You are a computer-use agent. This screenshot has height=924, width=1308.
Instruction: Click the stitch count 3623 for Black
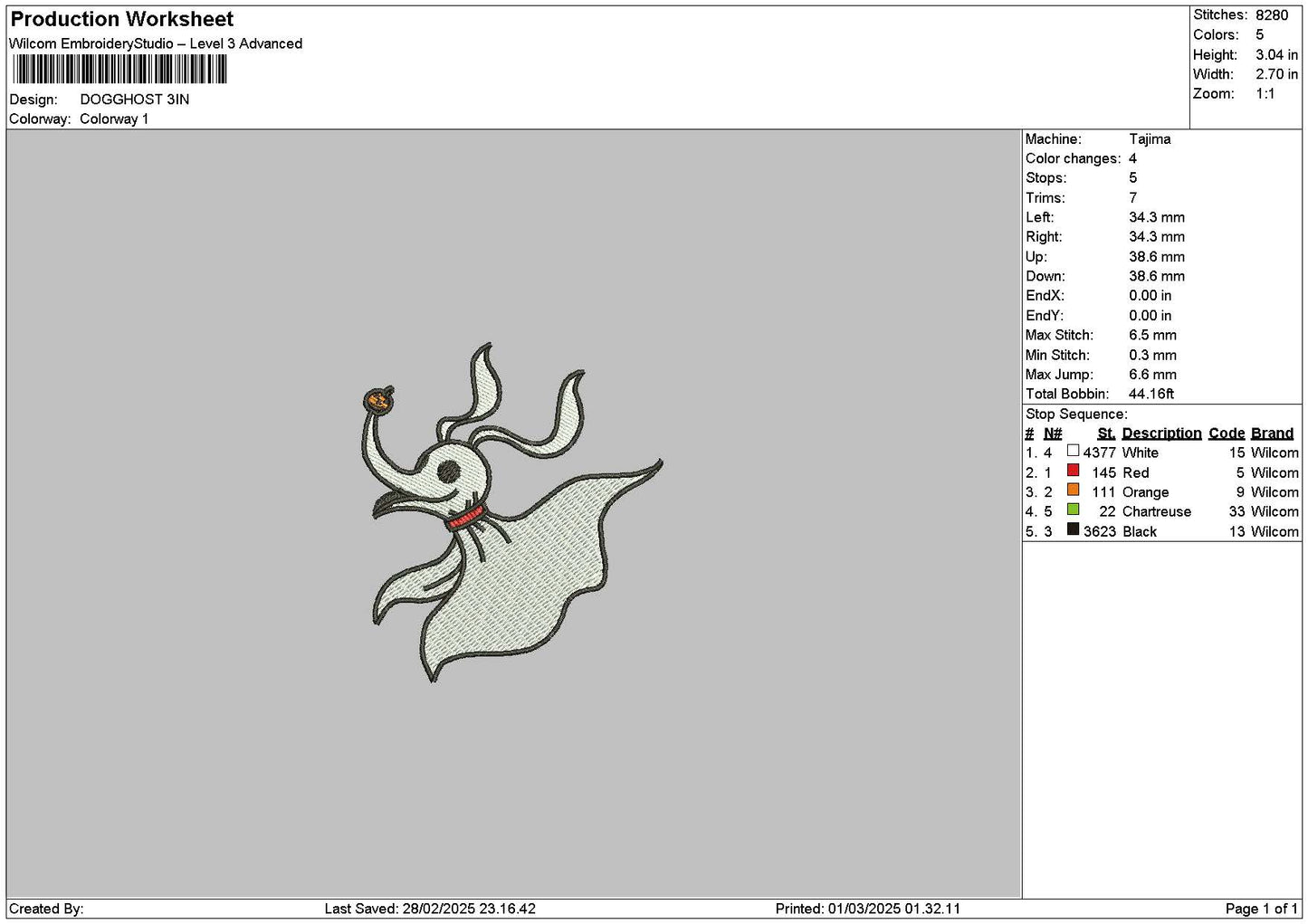click(x=1100, y=532)
